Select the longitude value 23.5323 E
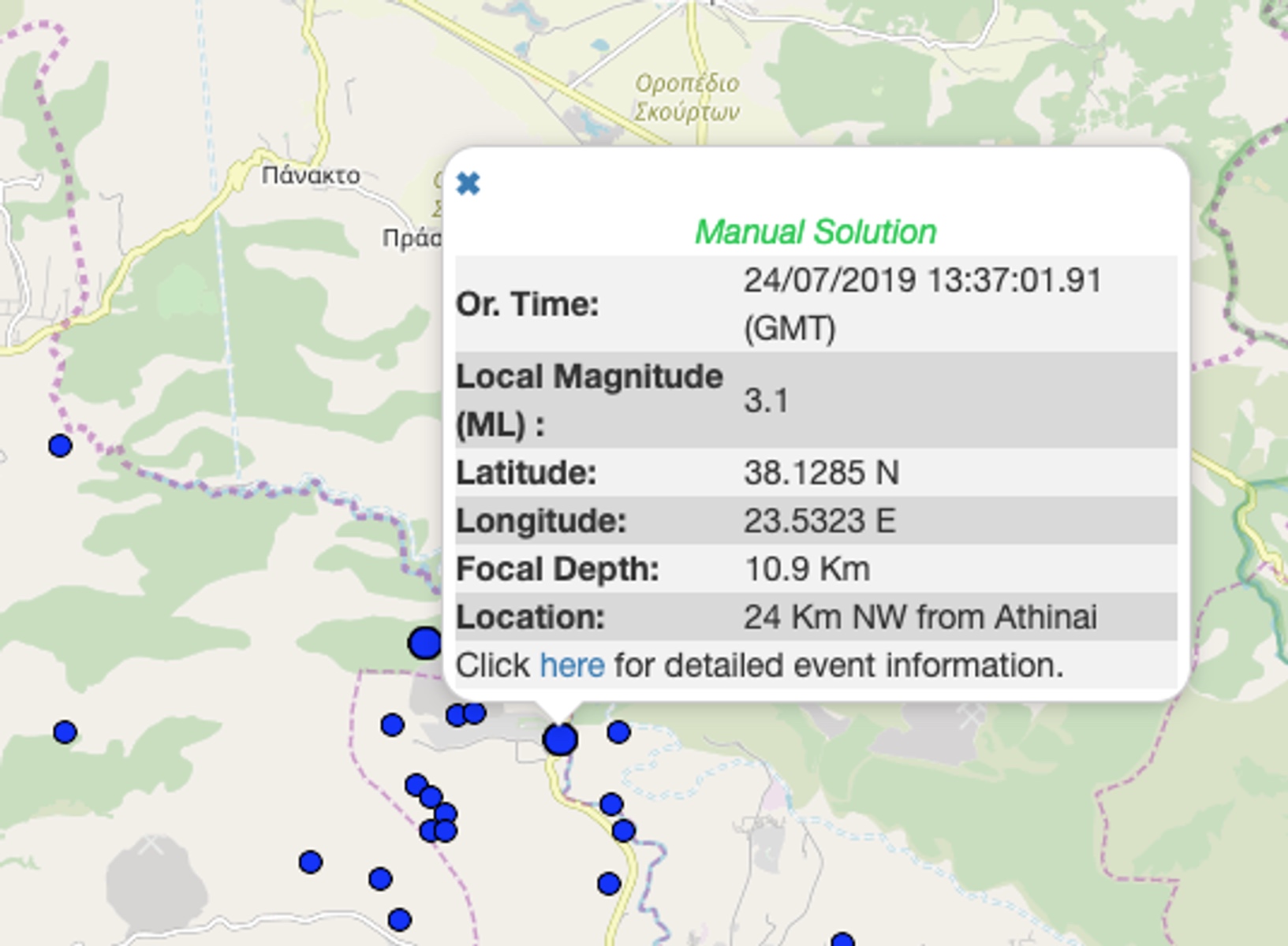 point(819,521)
